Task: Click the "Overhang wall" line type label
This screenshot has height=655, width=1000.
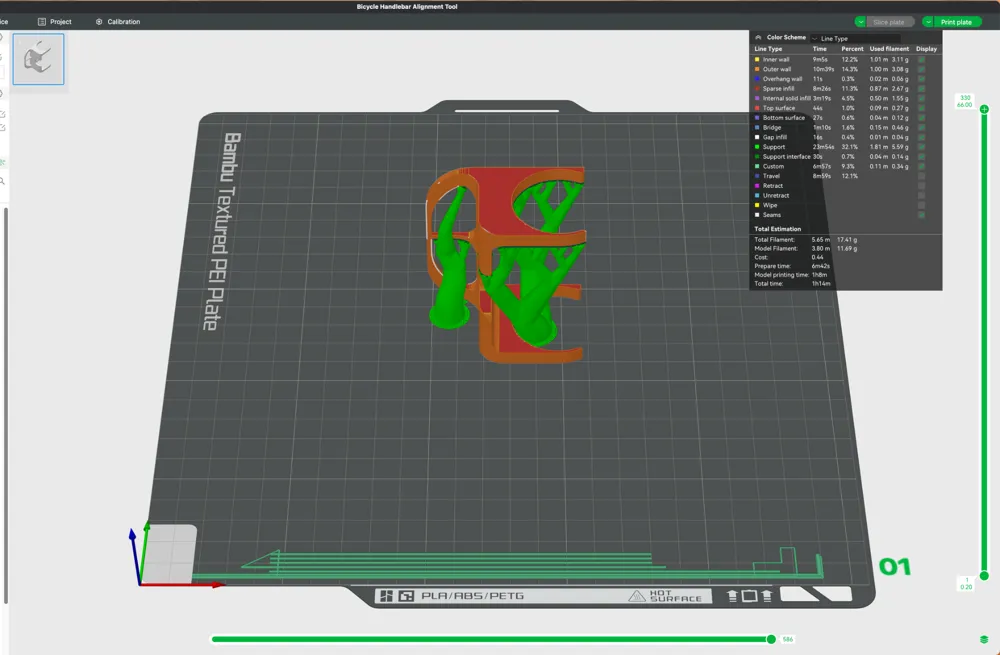Action: tap(783, 79)
